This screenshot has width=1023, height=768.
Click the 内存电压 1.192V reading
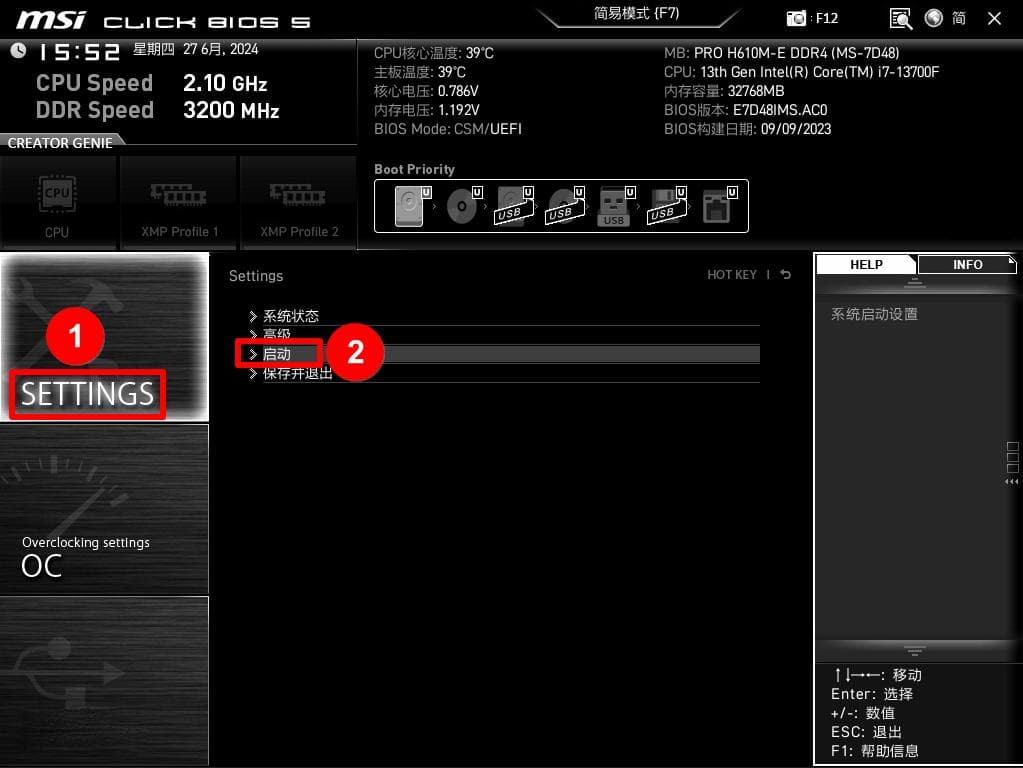(427, 110)
